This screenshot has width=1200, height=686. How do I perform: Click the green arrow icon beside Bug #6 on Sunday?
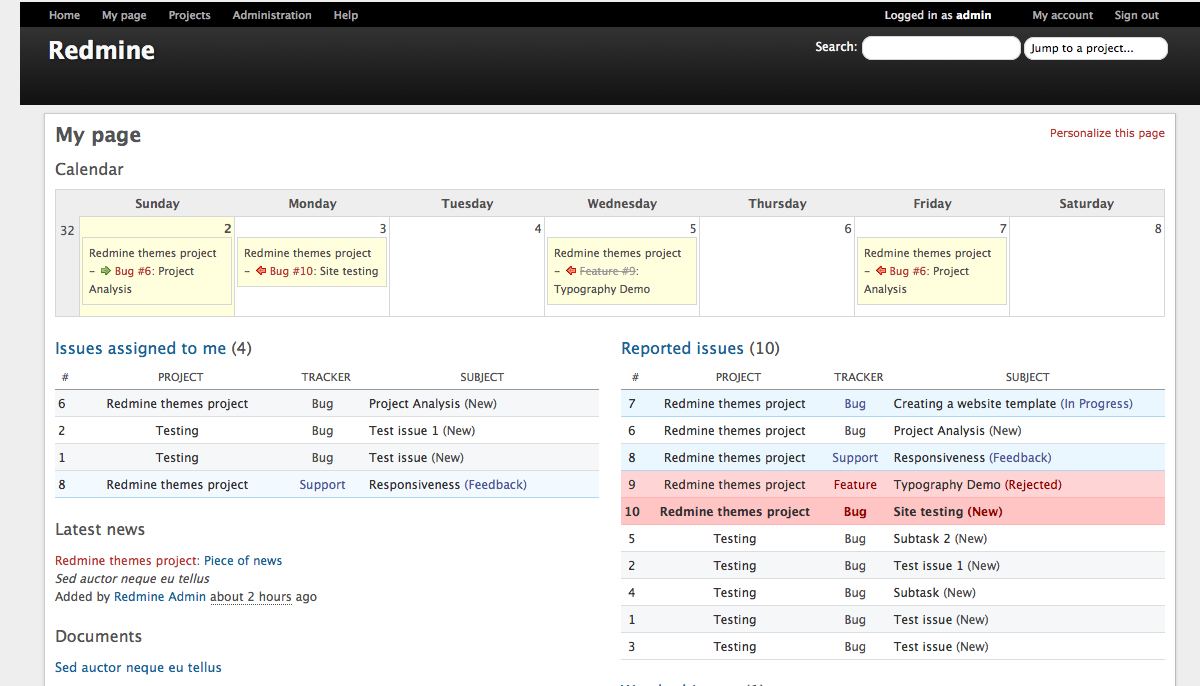106,271
